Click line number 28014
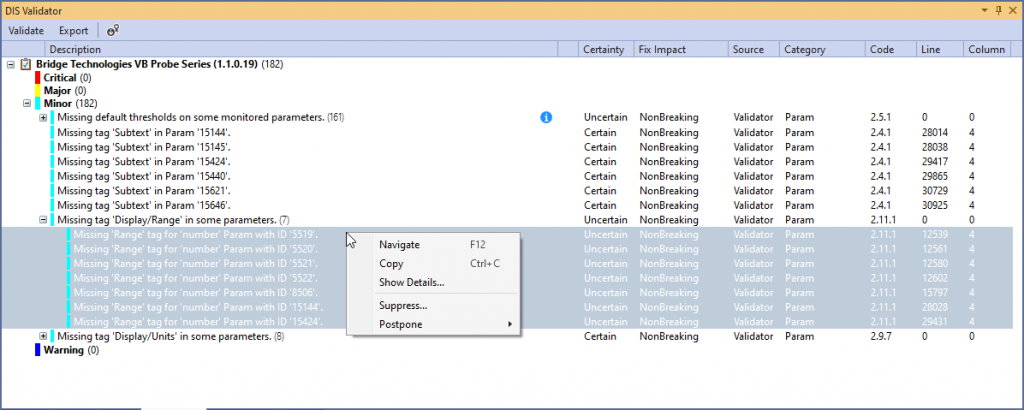 point(935,133)
